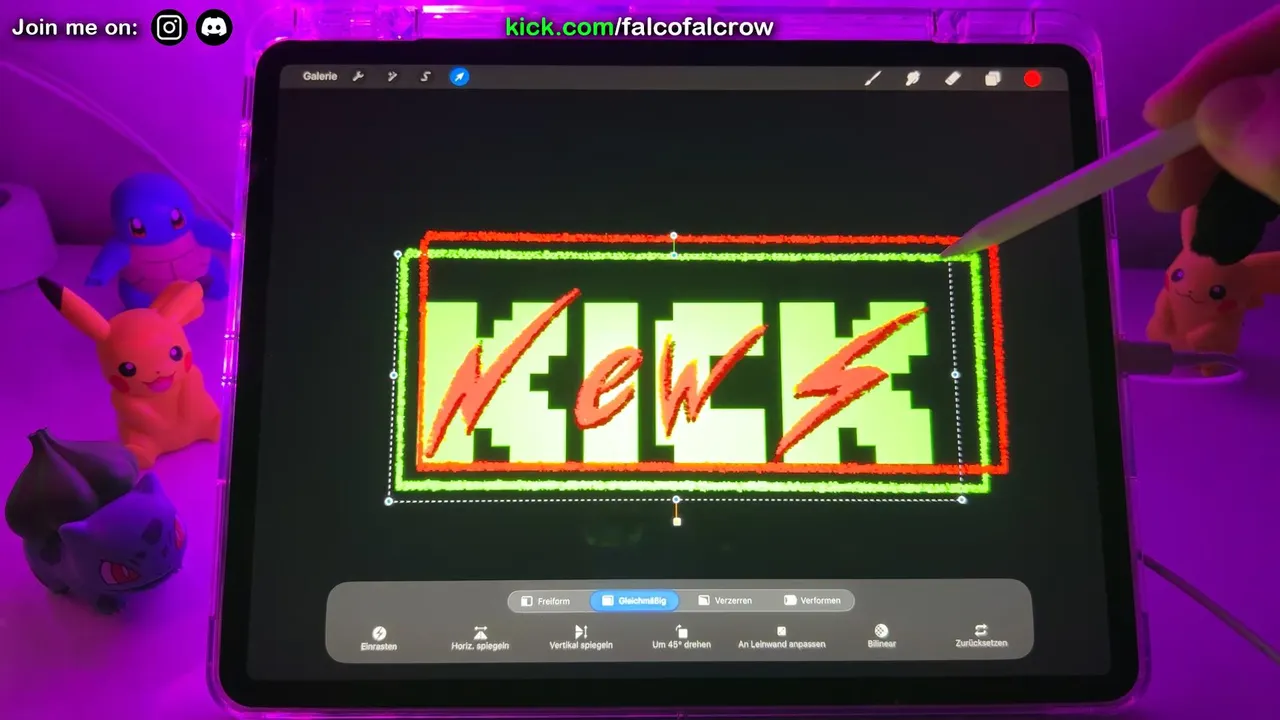Click Um 45° drehen

pos(681,638)
